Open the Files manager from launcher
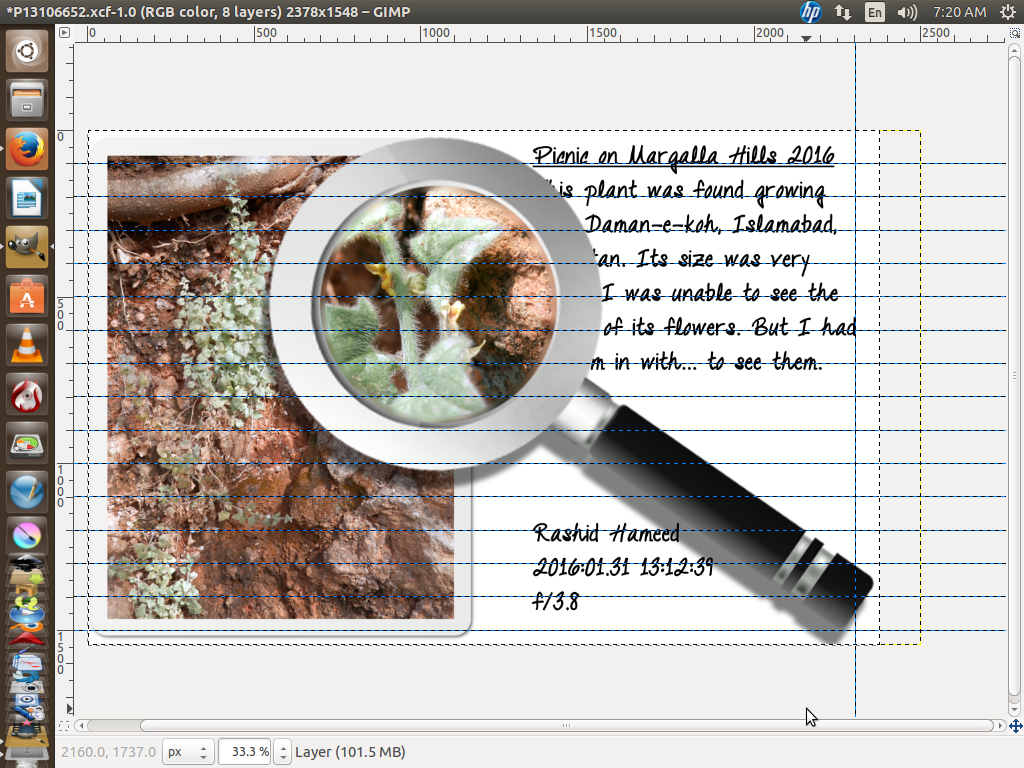1024x768 pixels. coord(27,100)
